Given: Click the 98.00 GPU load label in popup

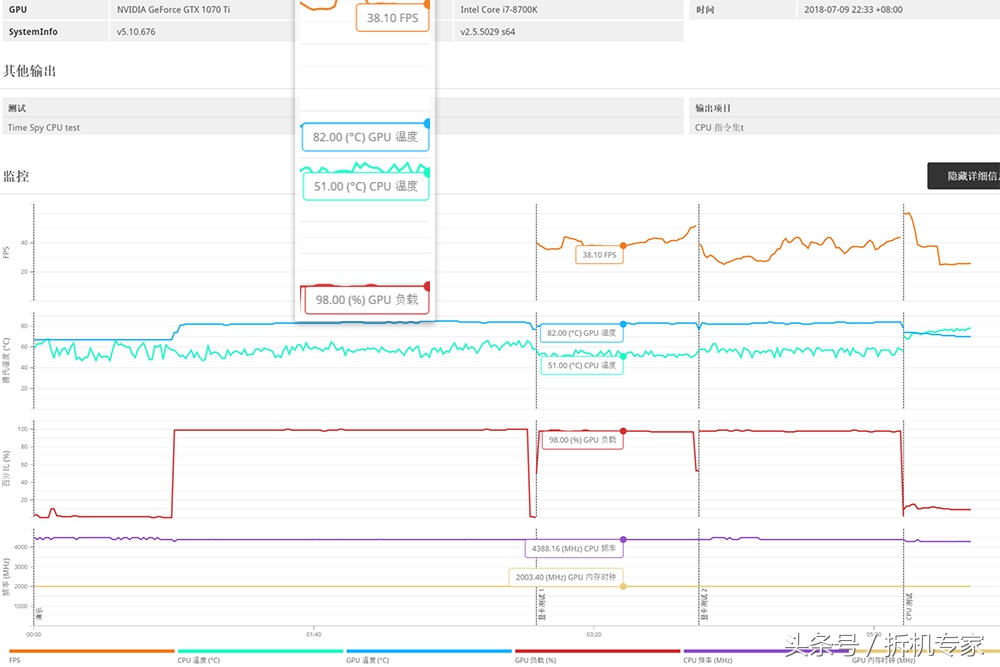Looking at the screenshot, I should [x=366, y=299].
